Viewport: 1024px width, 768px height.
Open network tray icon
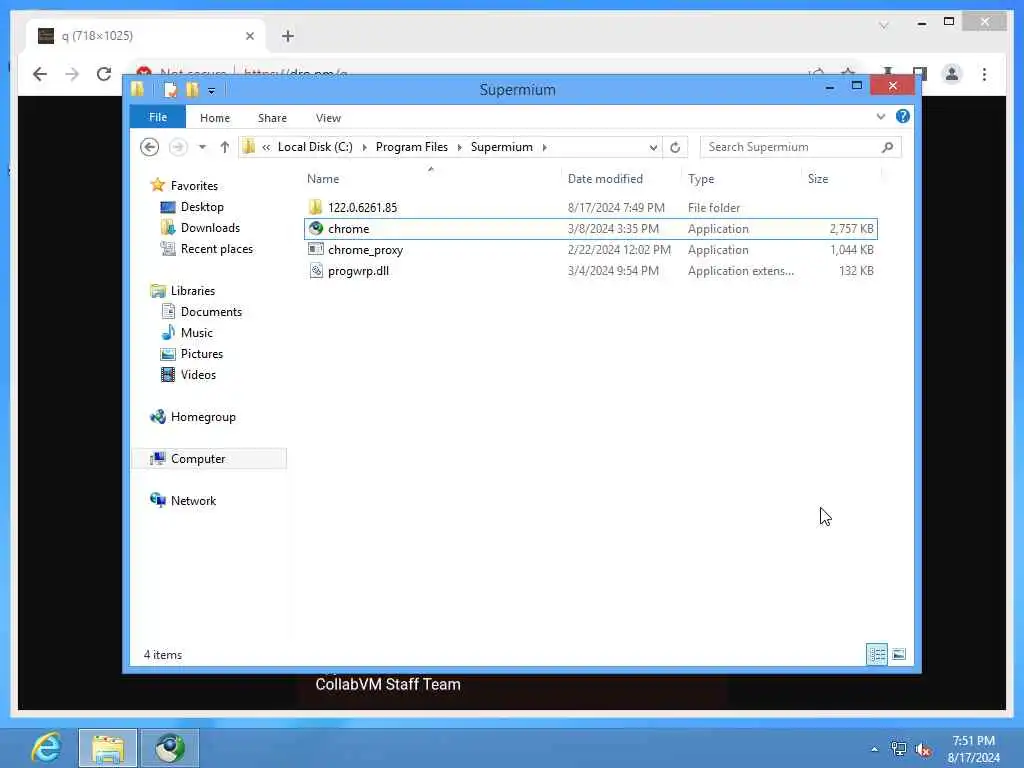[899, 749]
